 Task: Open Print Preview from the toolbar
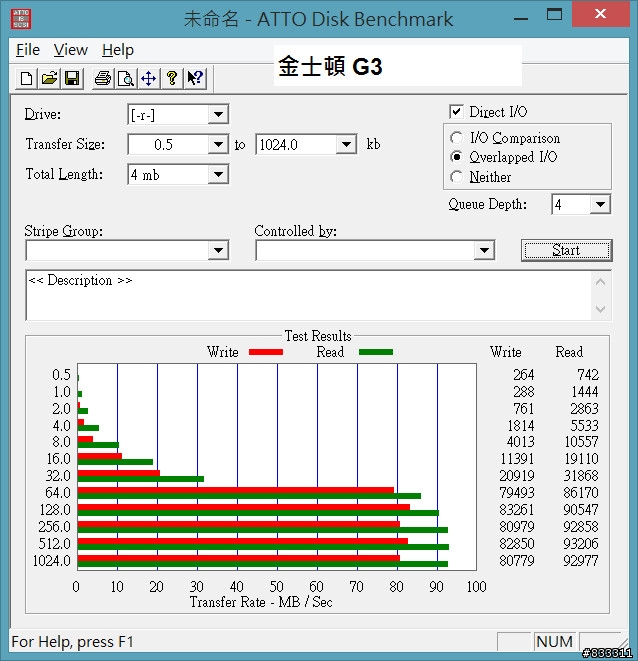pyautogui.click(x=126, y=78)
